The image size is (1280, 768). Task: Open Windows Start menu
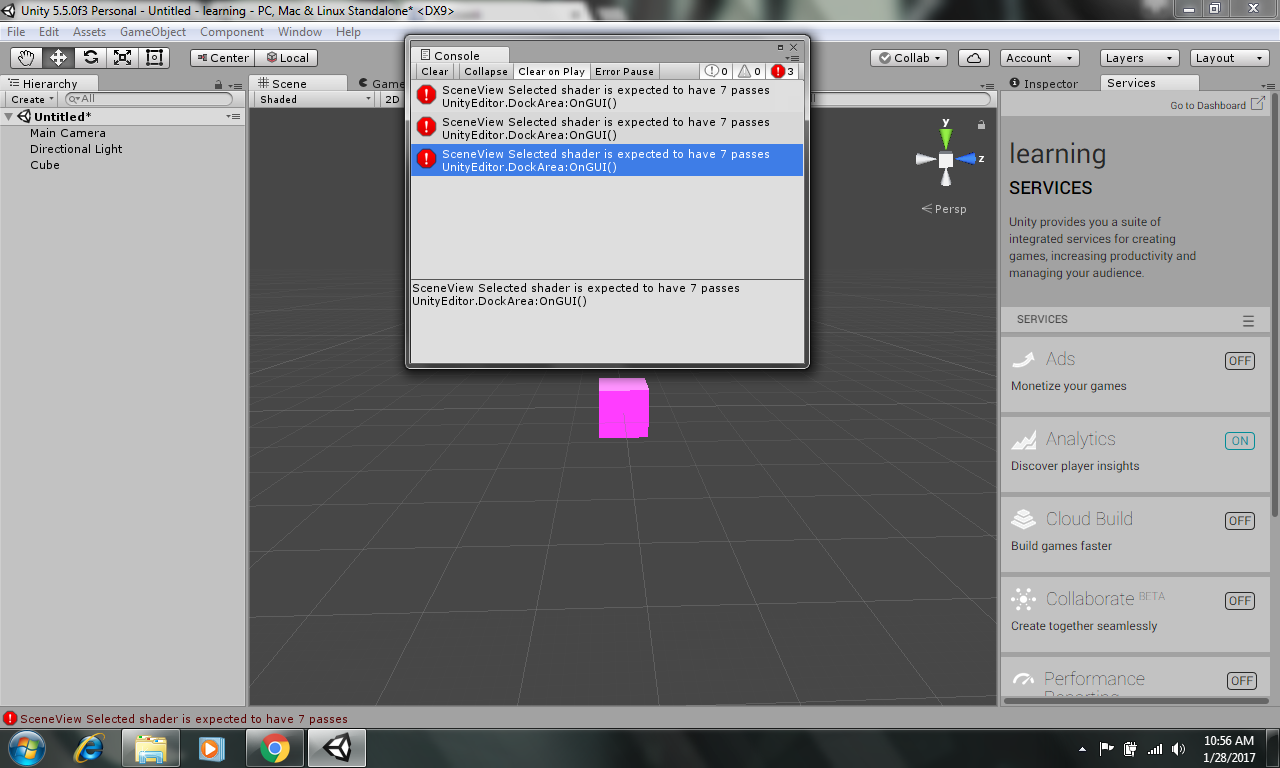pyautogui.click(x=25, y=748)
